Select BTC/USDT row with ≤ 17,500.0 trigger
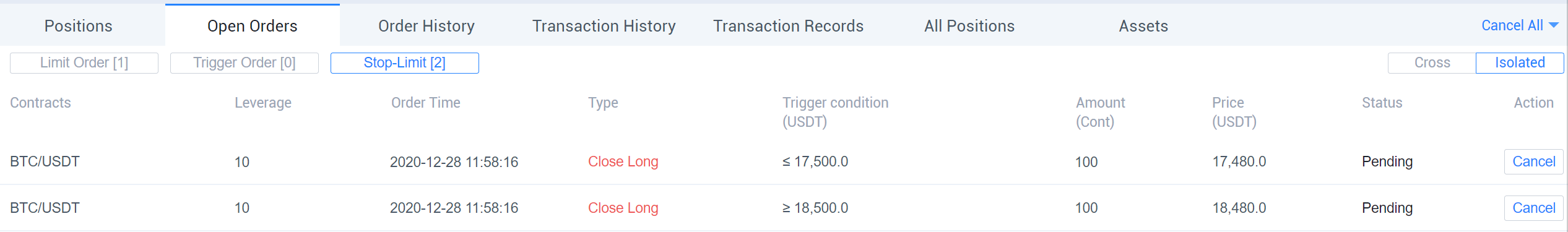1568x232 pixels. point(783,161)
